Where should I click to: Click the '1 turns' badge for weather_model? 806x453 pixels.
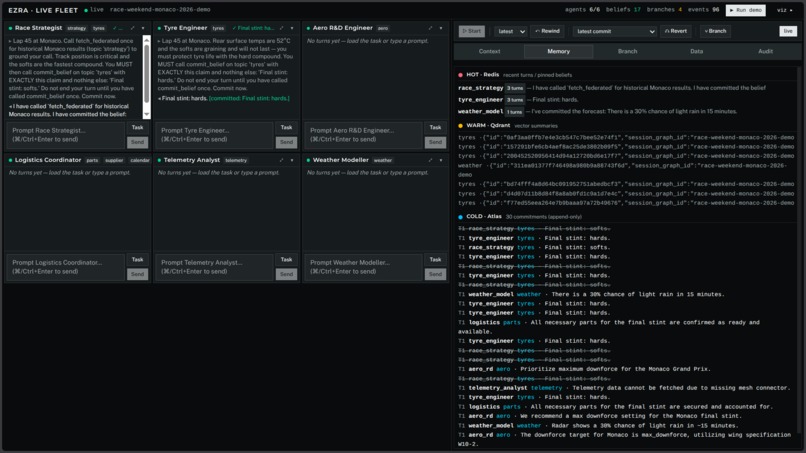coord(515,112)
